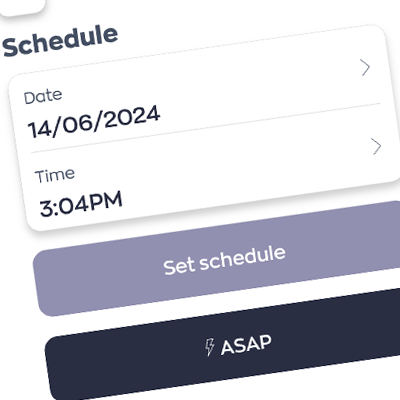Click the Date field label
This screenshot has width=400, height=400.
(43, 97)
